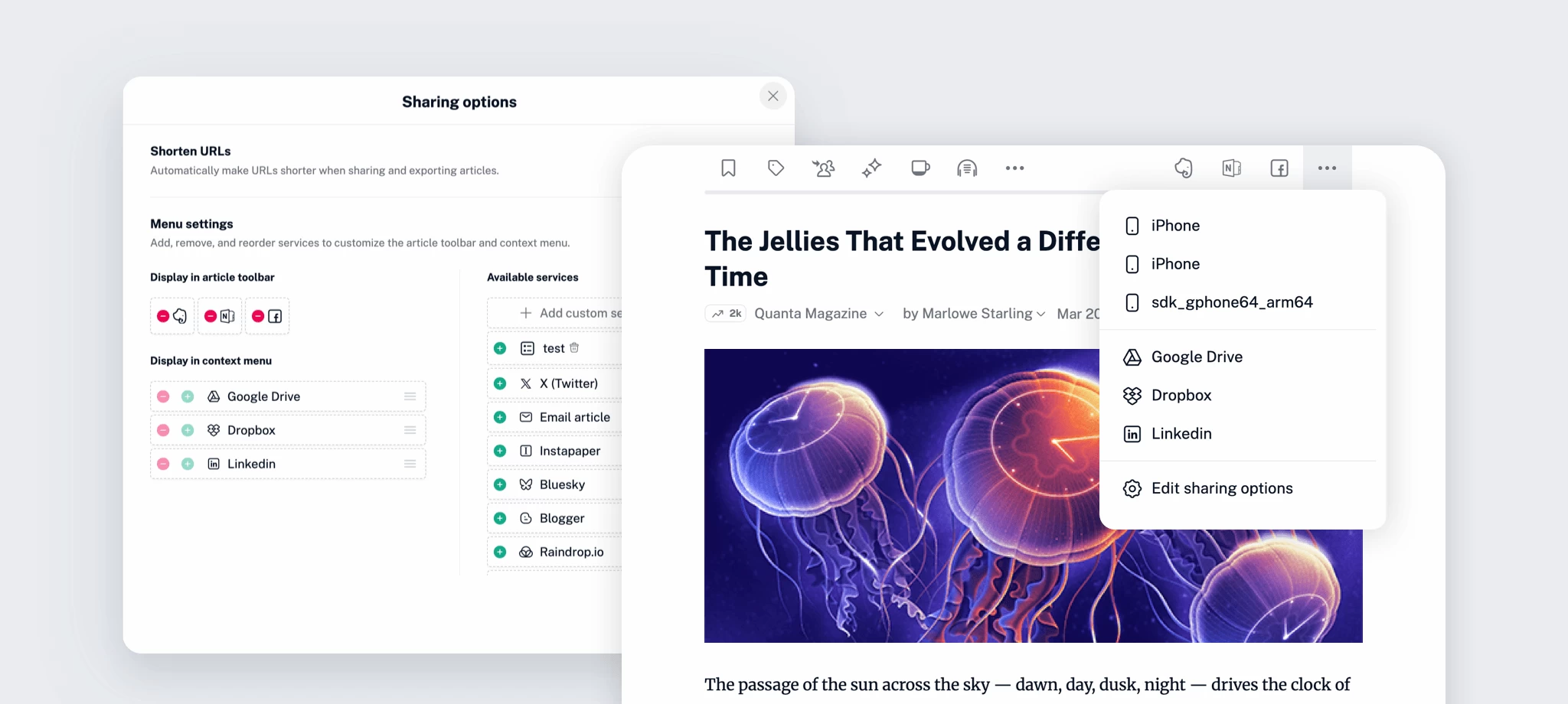Click the bookmark icon in article toolbar
1568x704 pixels.
coord(728,168)
